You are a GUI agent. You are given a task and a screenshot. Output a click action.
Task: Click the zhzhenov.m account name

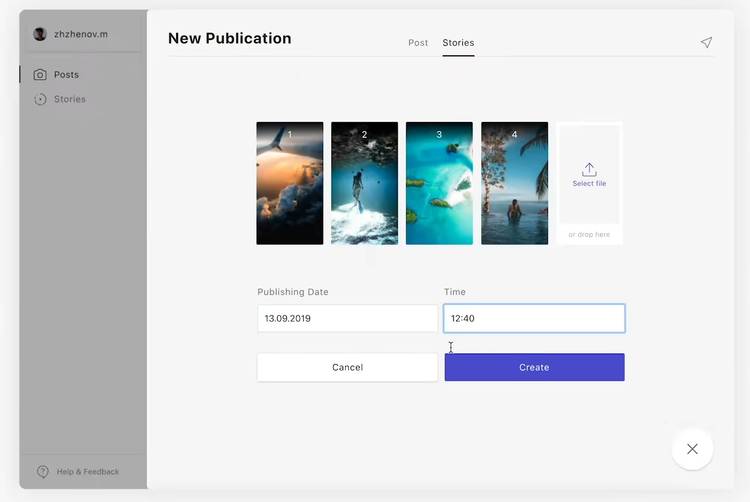click(81, 34)
